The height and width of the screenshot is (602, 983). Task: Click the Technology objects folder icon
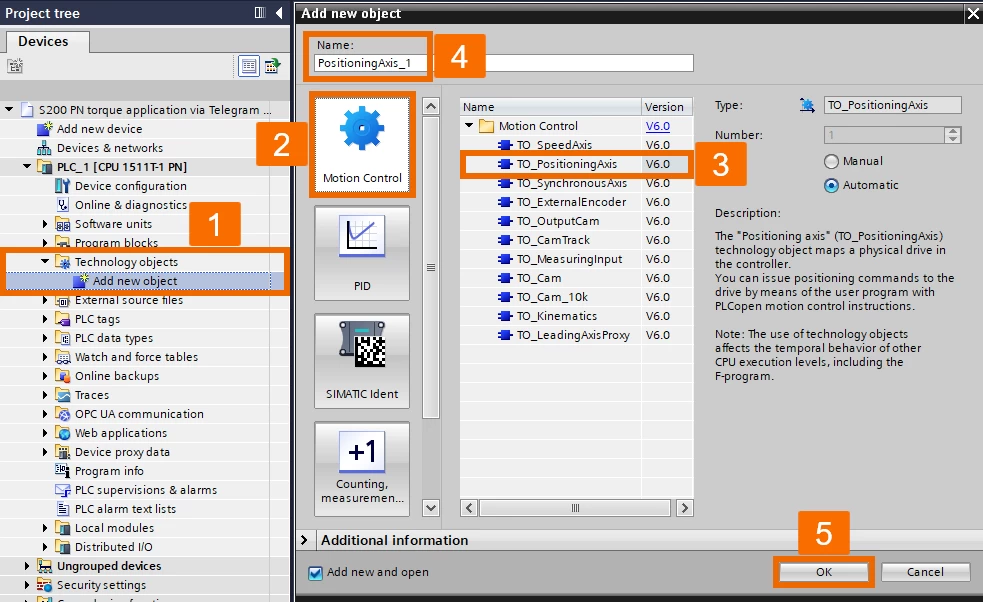pos(63,262)
